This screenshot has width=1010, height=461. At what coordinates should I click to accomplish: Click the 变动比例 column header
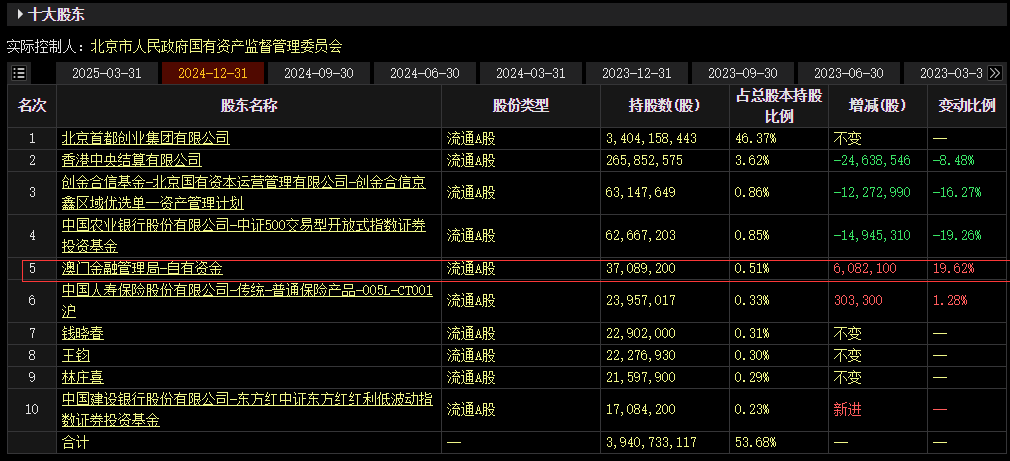(x=967, y=106)
